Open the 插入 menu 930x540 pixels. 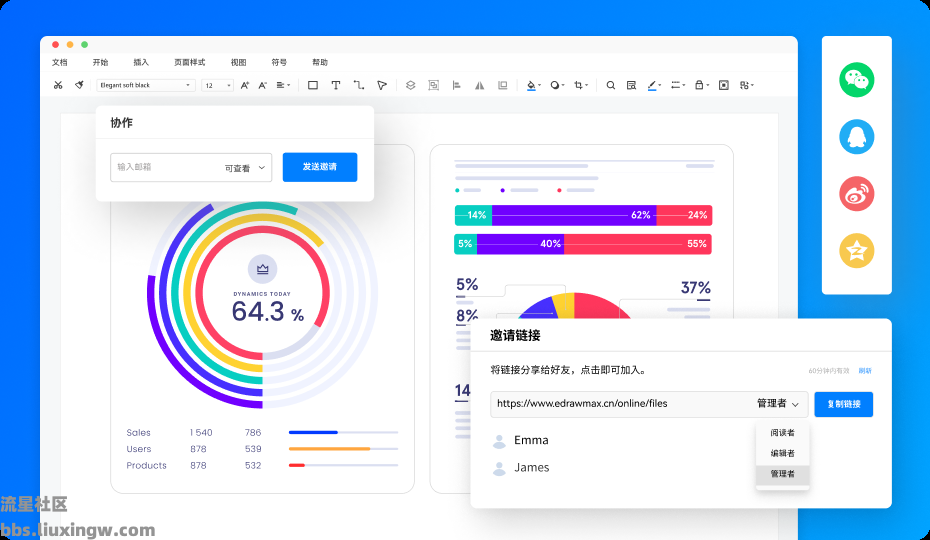click(141, 62)
